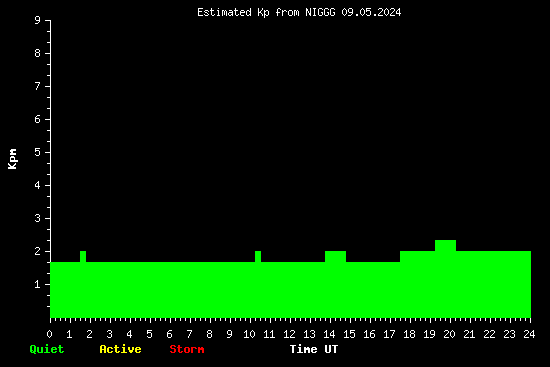Click the y-axis label 2
Screen dimensions: 550x367
pos(38,251)
